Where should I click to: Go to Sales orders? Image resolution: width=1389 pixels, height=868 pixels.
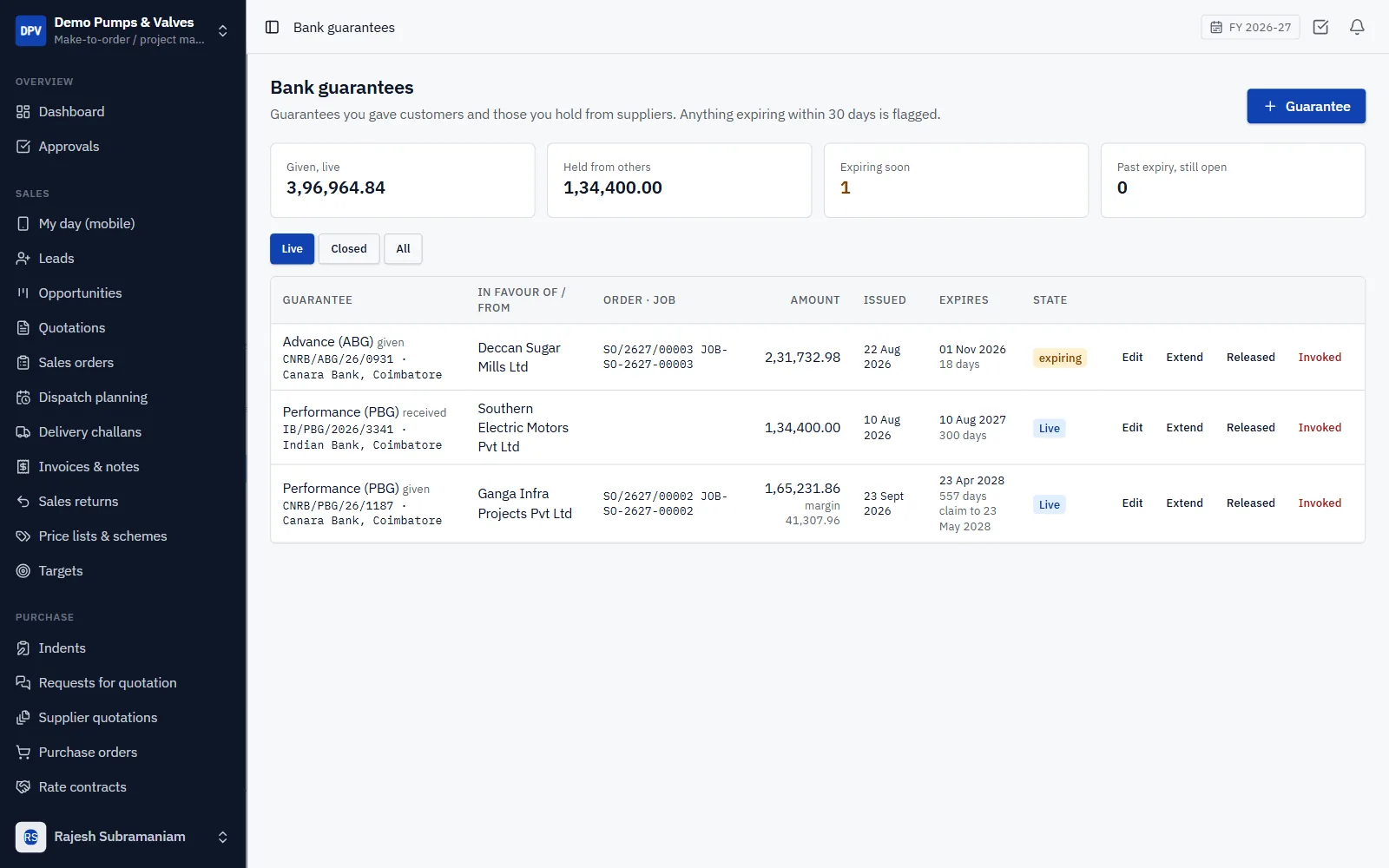pos(122,363)
